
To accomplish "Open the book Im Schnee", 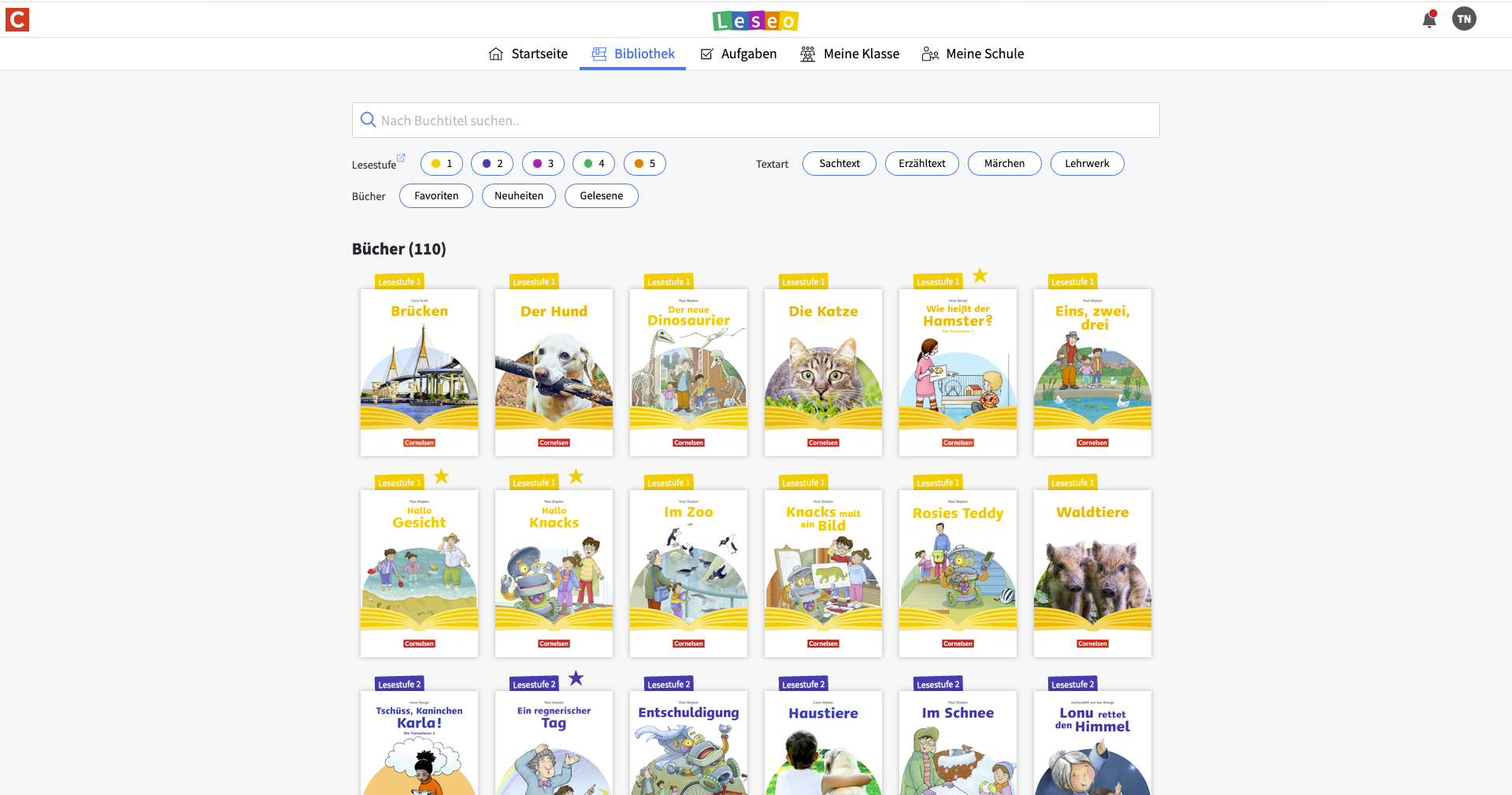I will point(958,743).
